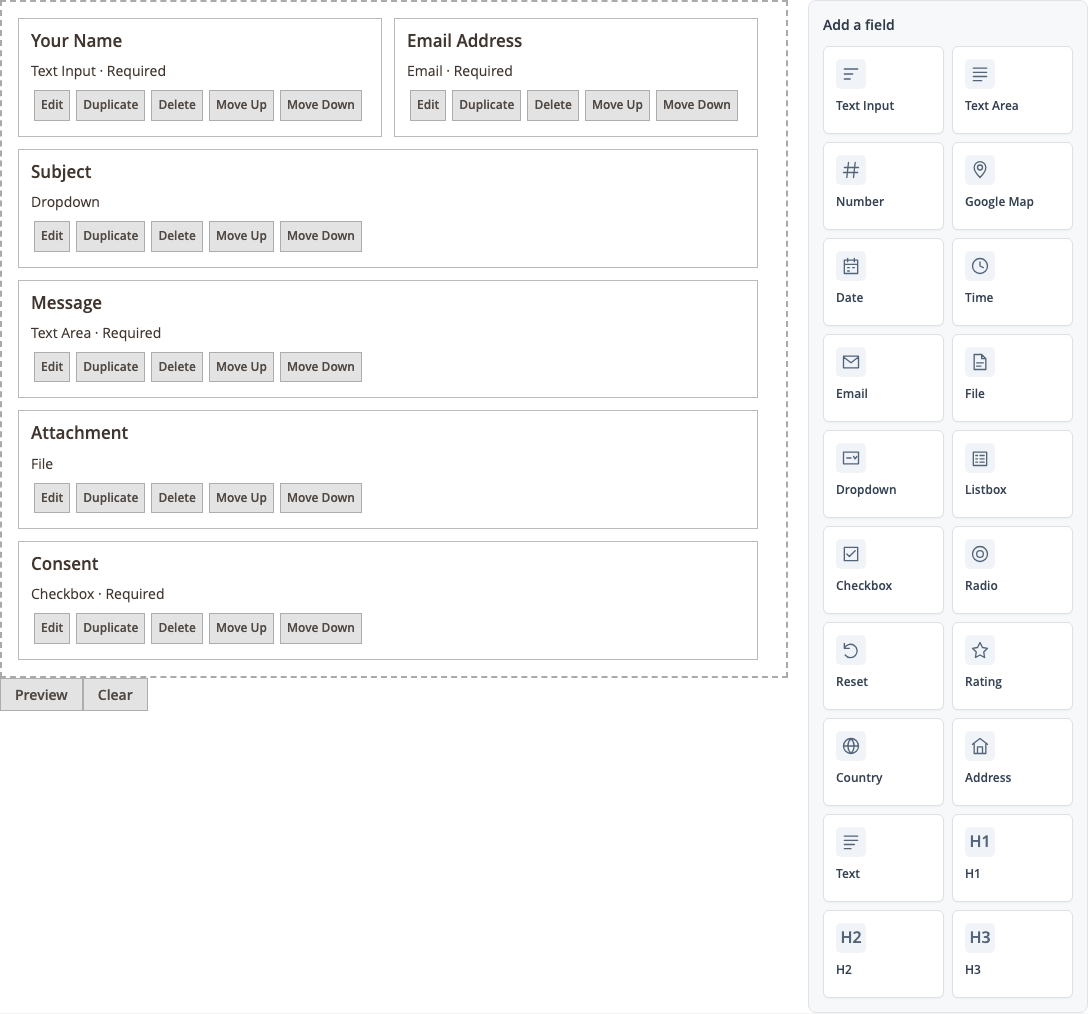Duplicate the Consent field
Image resolution: width=1088 pixels, height=1014 pixels.
pyautogui.click(x=110, y=628)
